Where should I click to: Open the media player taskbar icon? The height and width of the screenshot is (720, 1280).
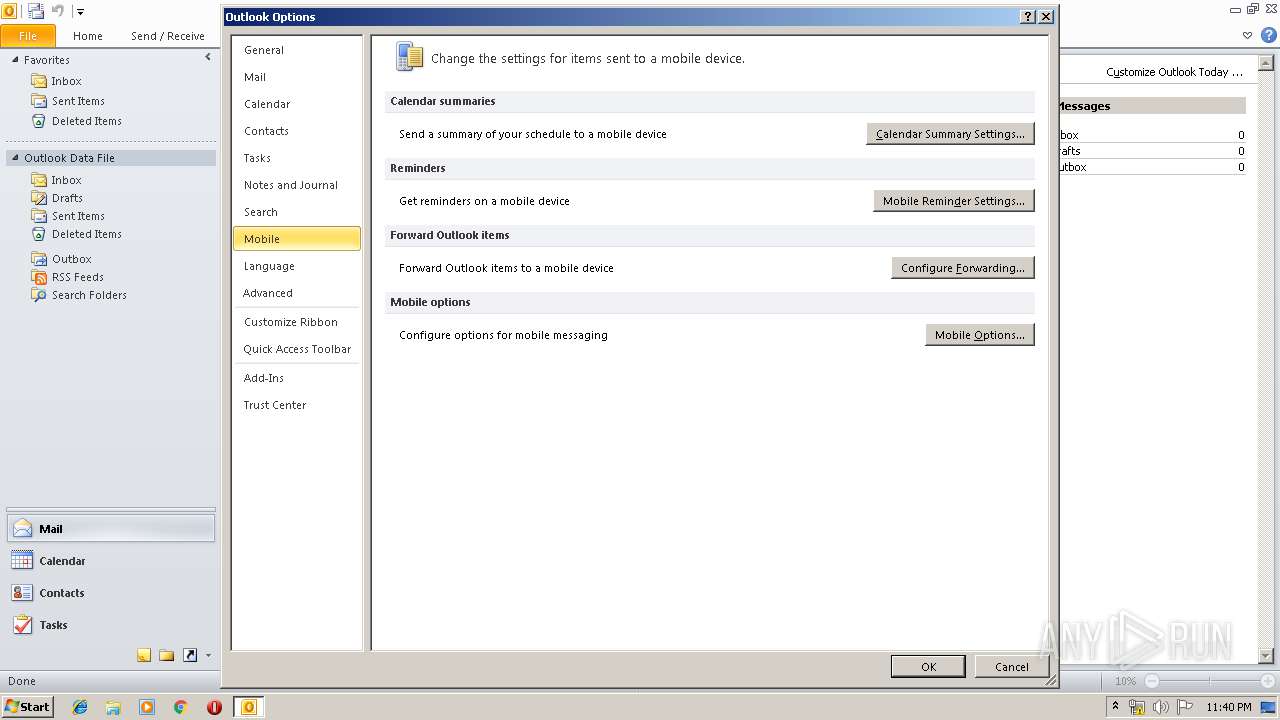pyautogui.click(x=147, y=707)
